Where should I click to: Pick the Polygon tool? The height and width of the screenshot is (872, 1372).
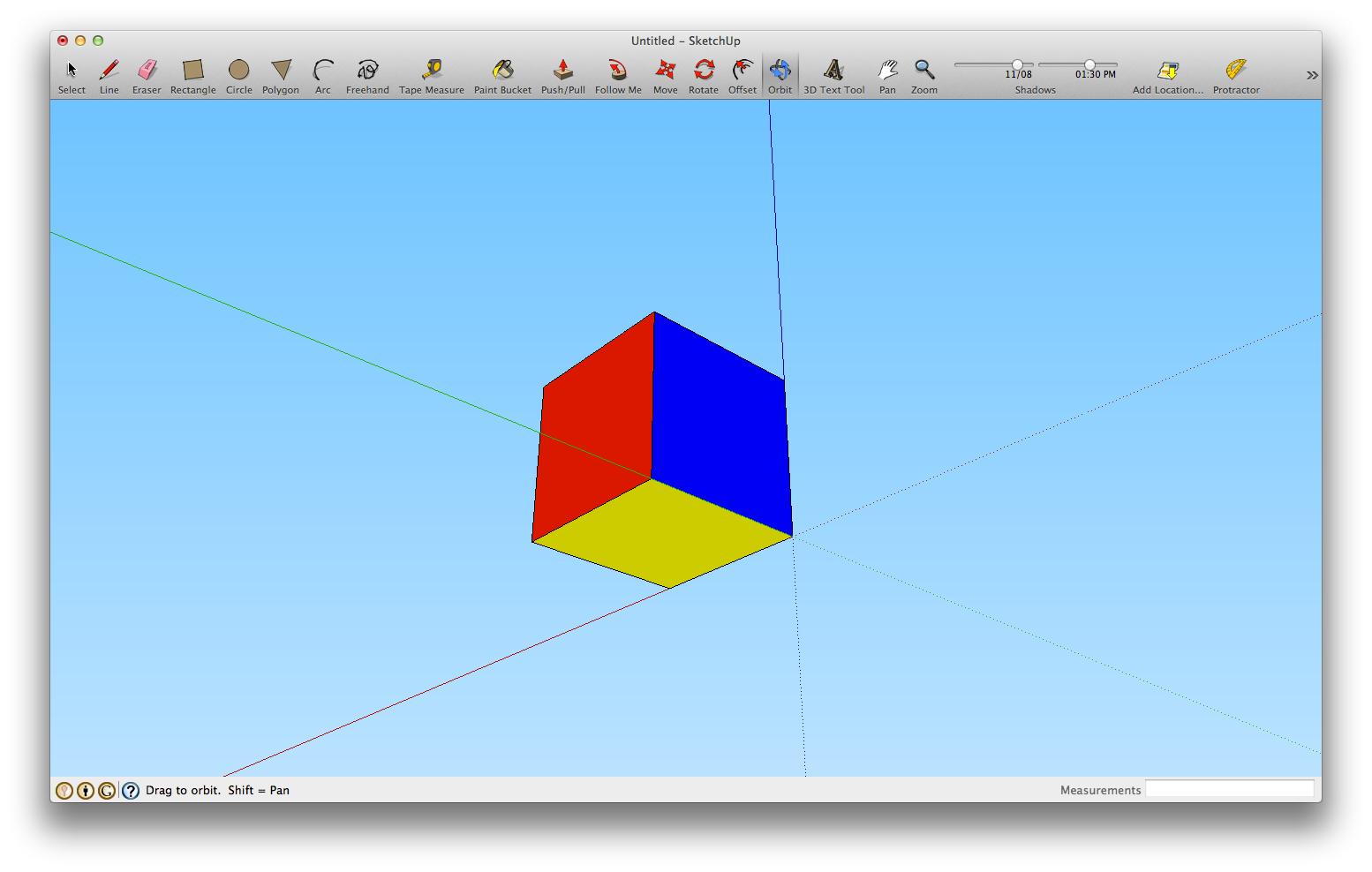280,71
